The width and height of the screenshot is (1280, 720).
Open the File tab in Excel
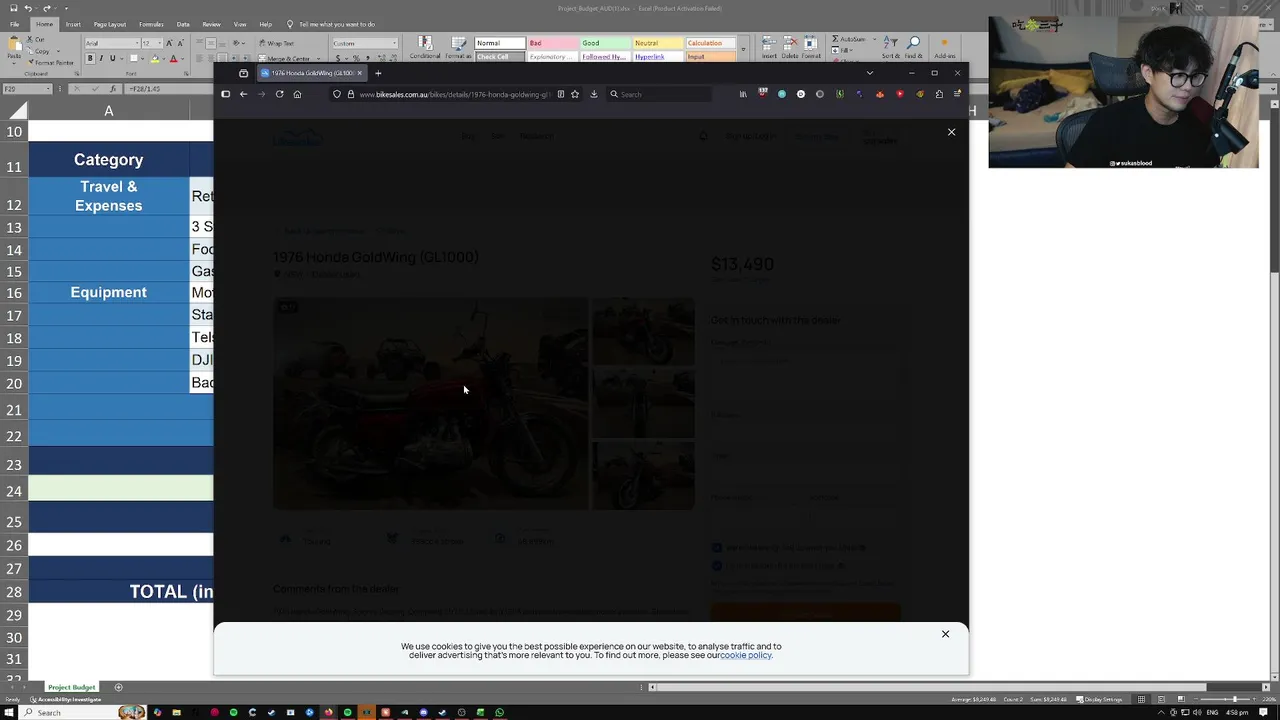[x=14, y=24]
